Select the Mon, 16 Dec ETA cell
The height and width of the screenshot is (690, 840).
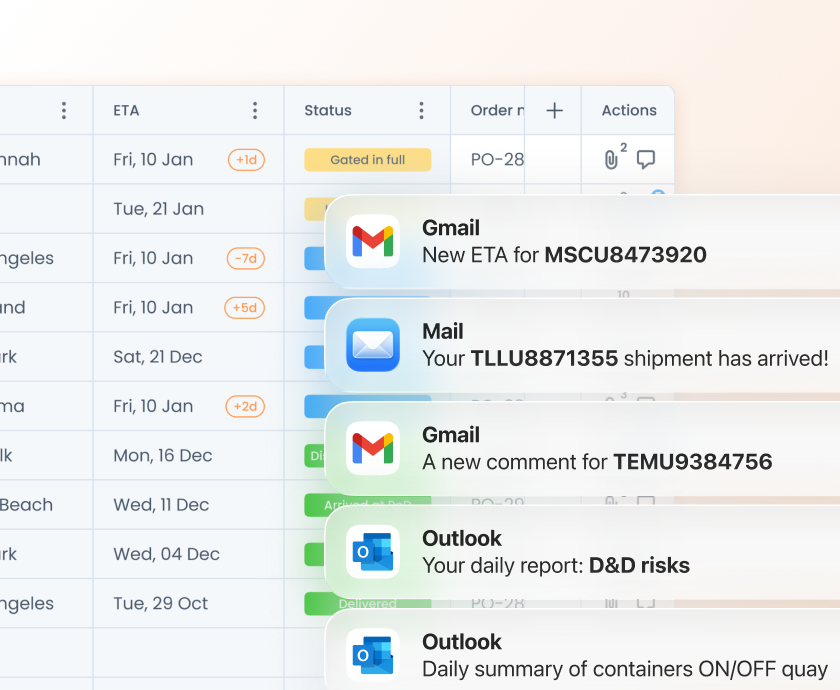[x=188, y=455]
